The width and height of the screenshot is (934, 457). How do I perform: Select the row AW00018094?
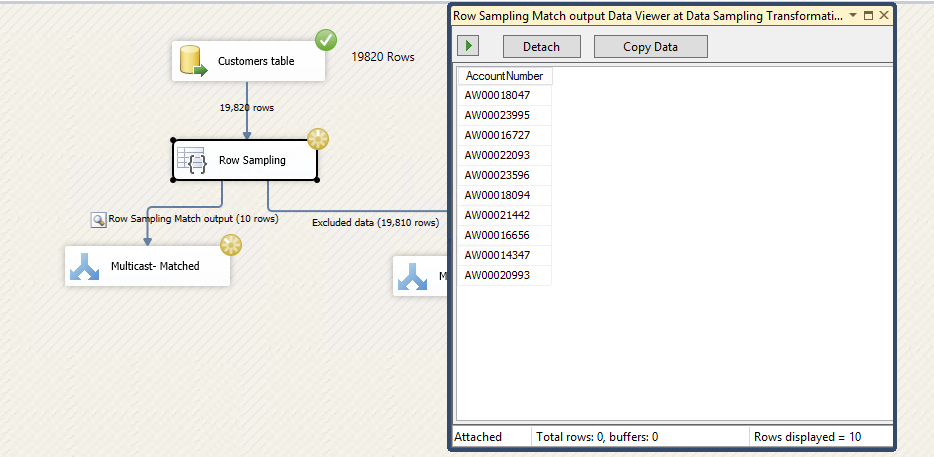click(x=505, y=195)
